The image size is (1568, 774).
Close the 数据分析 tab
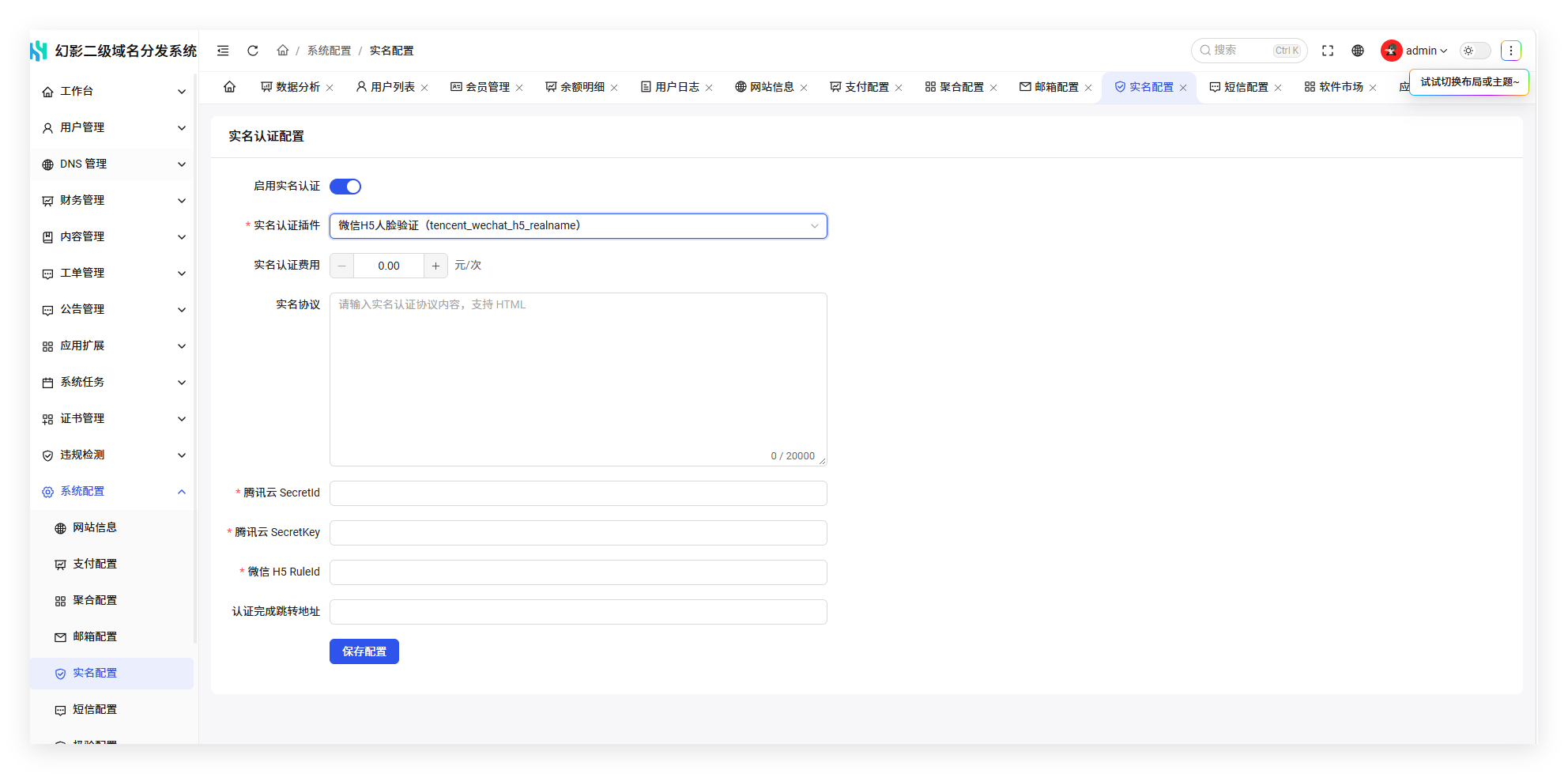330,88
